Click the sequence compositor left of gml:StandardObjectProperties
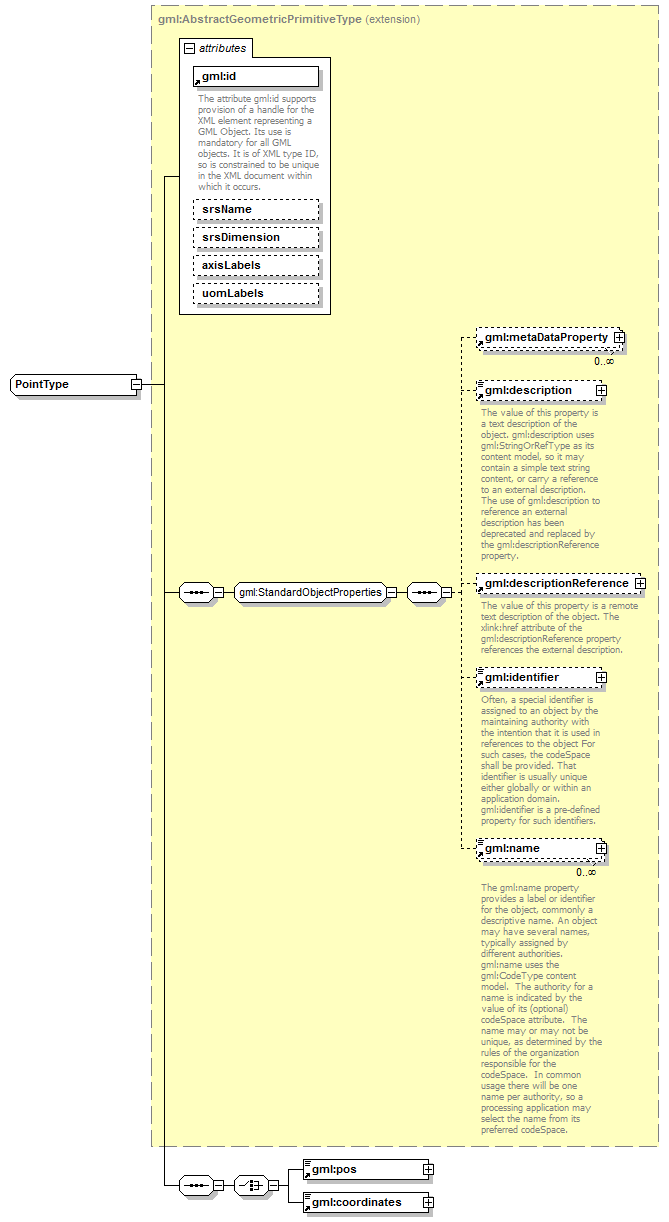The image size is (669, 1222). 195,592
